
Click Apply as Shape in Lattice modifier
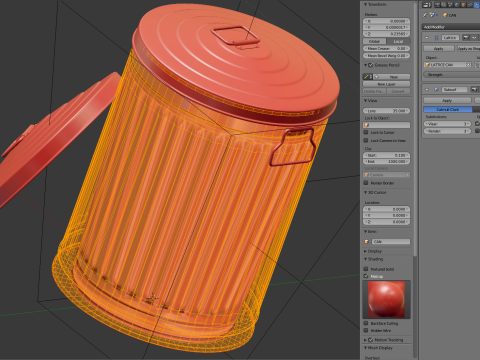469,49
